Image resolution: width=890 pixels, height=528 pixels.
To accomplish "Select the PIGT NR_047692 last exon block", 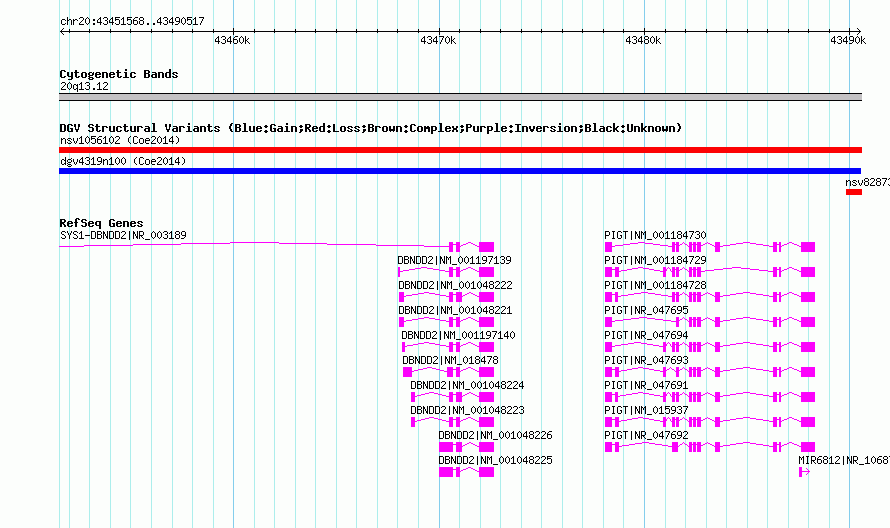I will coord(808,447).
